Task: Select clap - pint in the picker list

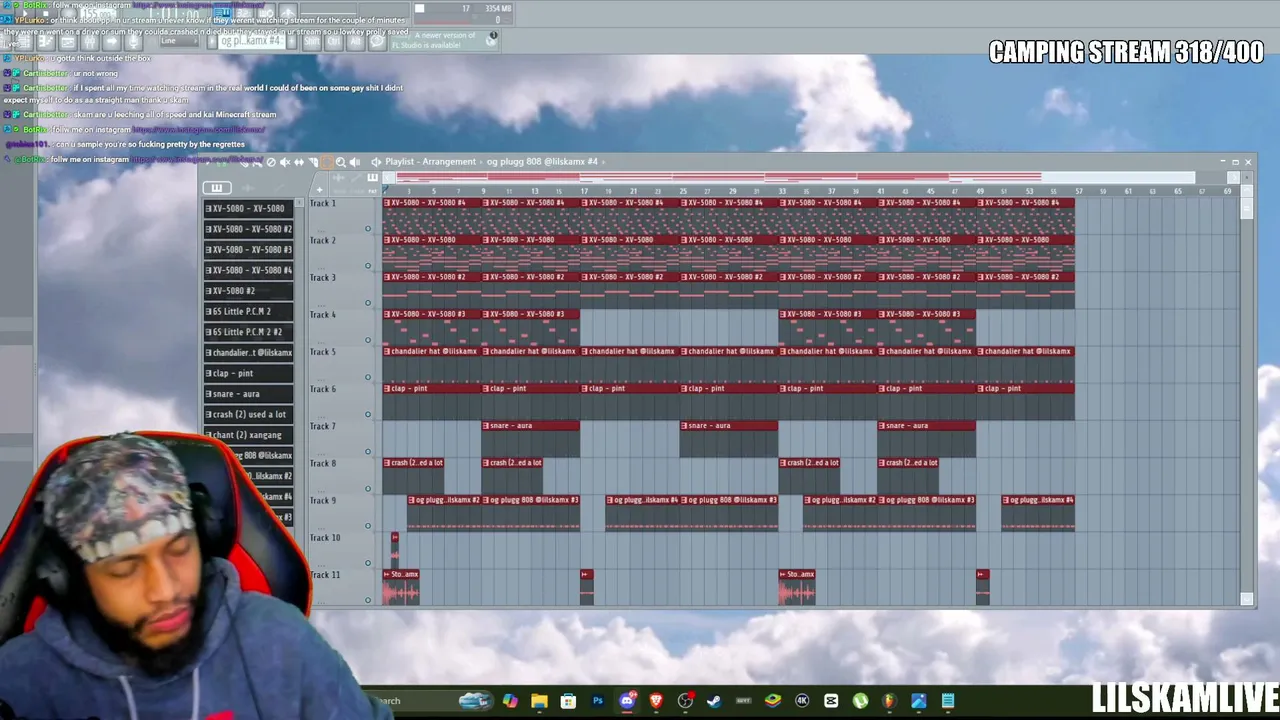Action: [249, 373]
